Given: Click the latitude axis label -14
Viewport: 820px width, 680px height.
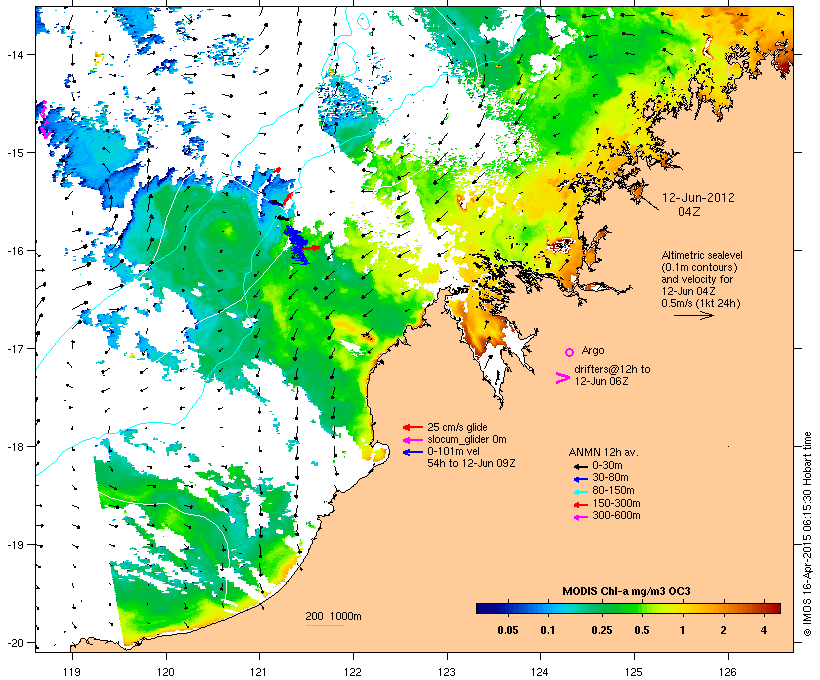Looking at the screenshot, I should pos(14,54).
